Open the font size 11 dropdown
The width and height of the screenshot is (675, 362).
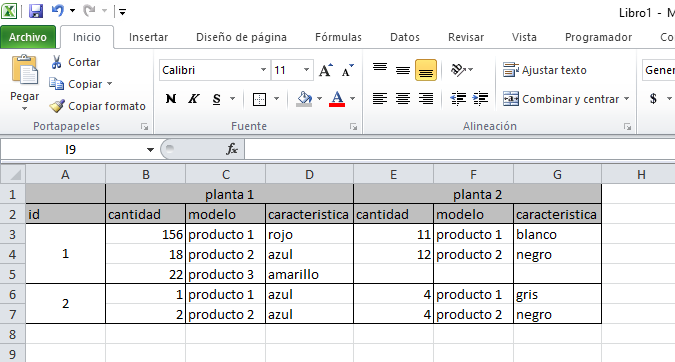307,70
